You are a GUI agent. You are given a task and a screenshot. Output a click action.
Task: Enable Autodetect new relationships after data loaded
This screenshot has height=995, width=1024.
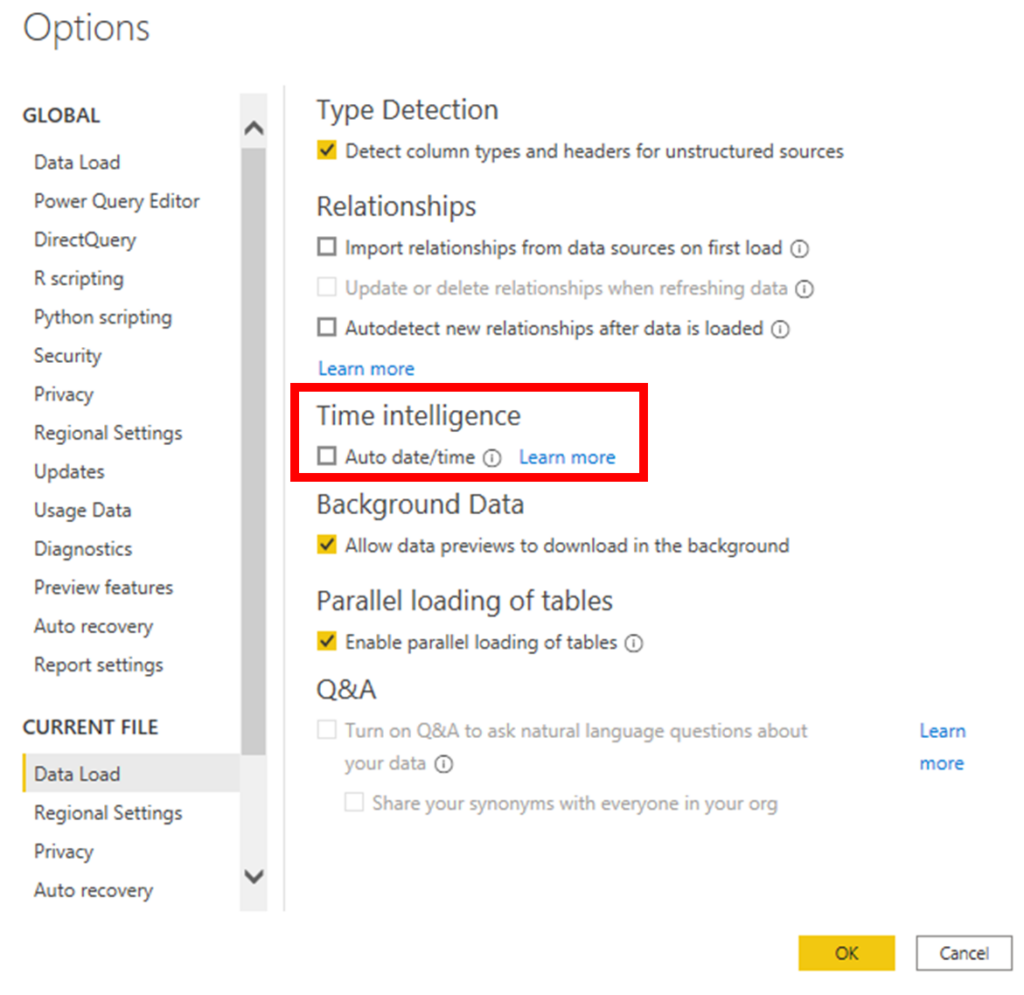327,327
